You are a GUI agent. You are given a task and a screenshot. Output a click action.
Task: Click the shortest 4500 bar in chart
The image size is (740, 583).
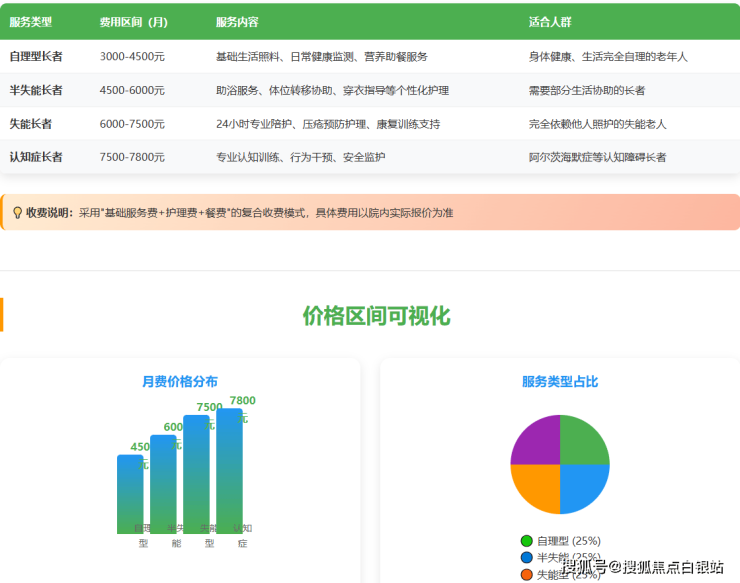pos(130,494)
